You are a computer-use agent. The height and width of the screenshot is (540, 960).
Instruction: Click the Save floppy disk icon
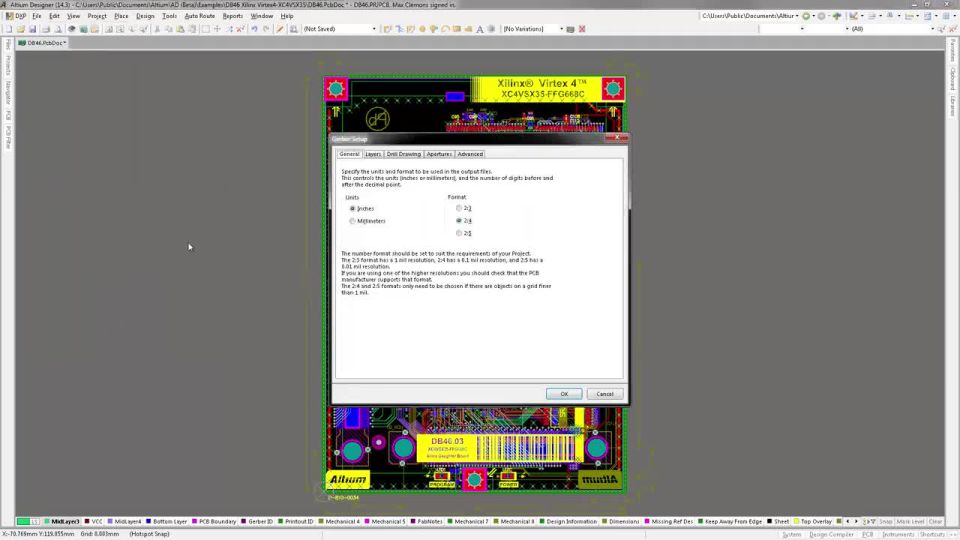point(32,29)
